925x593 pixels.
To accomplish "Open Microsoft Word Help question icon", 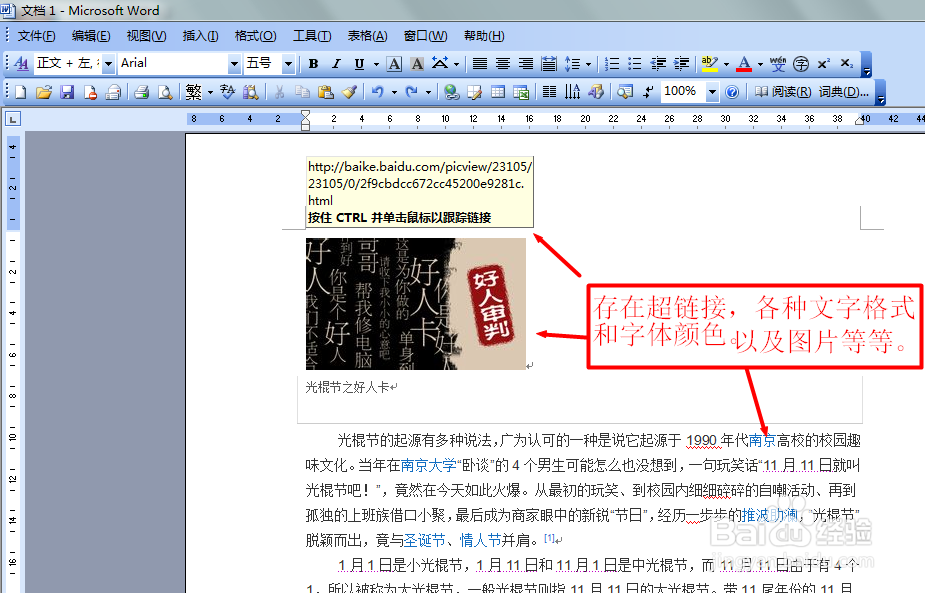I will click(732, 92).
